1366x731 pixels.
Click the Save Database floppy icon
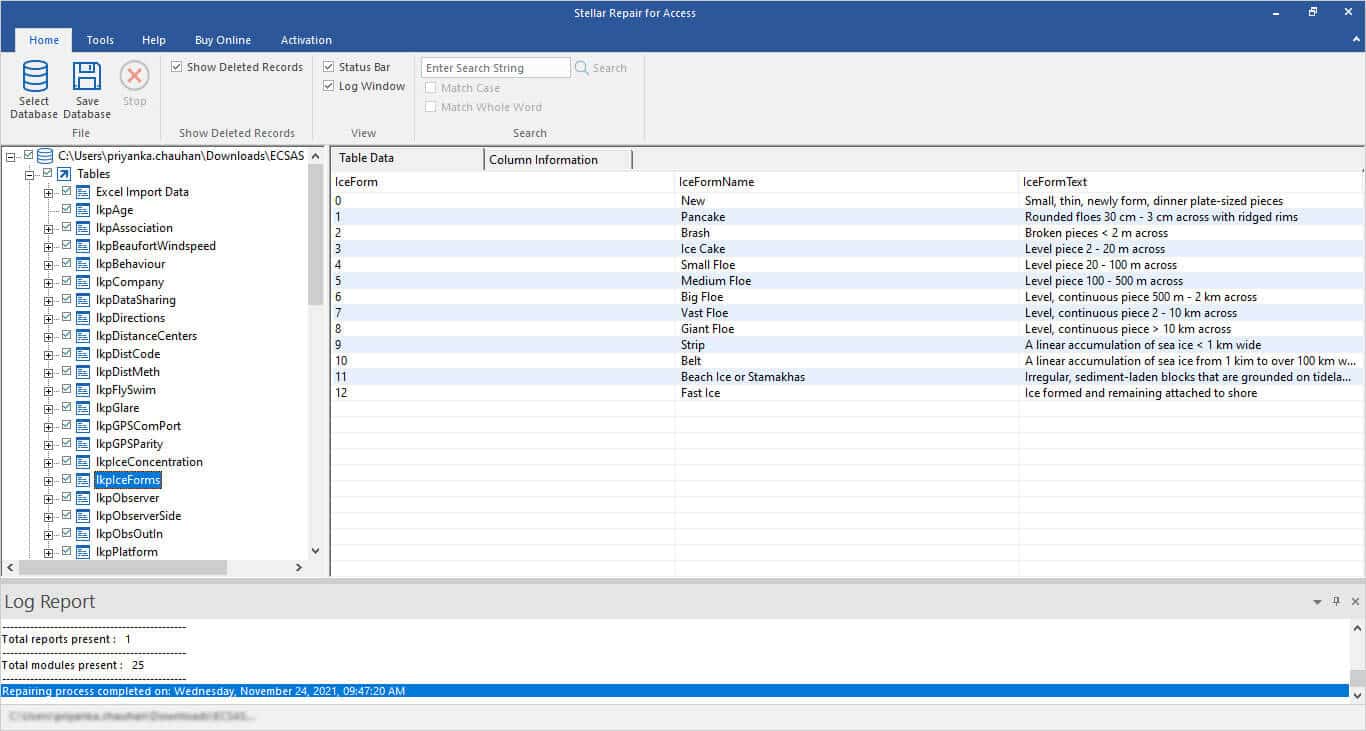point(87,76)
